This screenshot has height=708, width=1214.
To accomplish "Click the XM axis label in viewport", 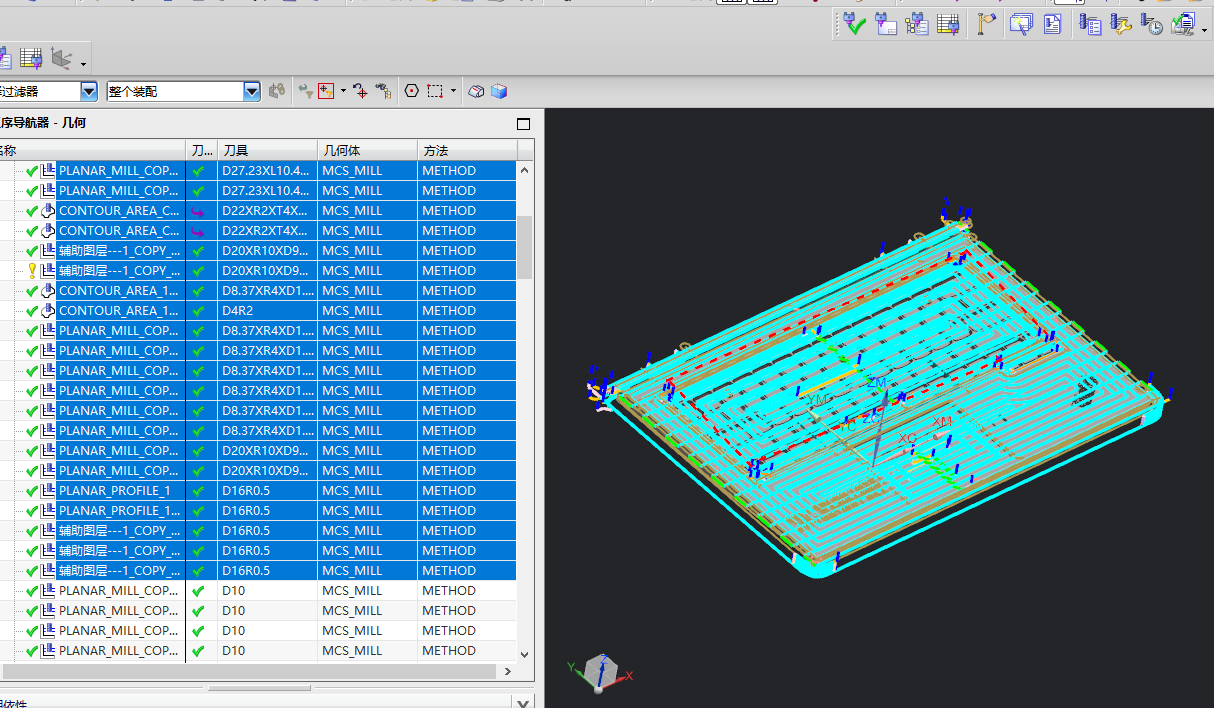I will [x=942, y=422].
